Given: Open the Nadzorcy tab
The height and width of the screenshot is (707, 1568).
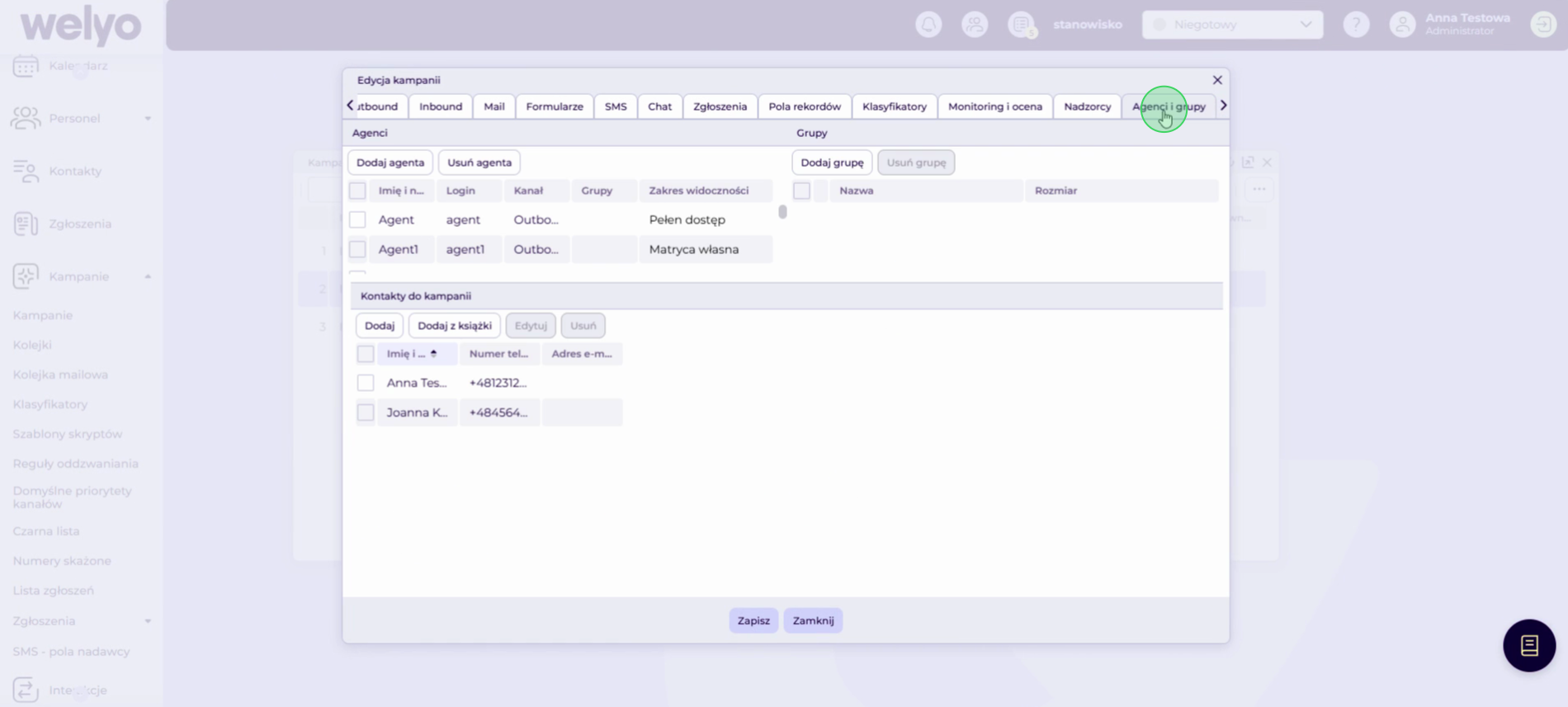Looking at the screenshot, I should click(x=1088, y=106).
